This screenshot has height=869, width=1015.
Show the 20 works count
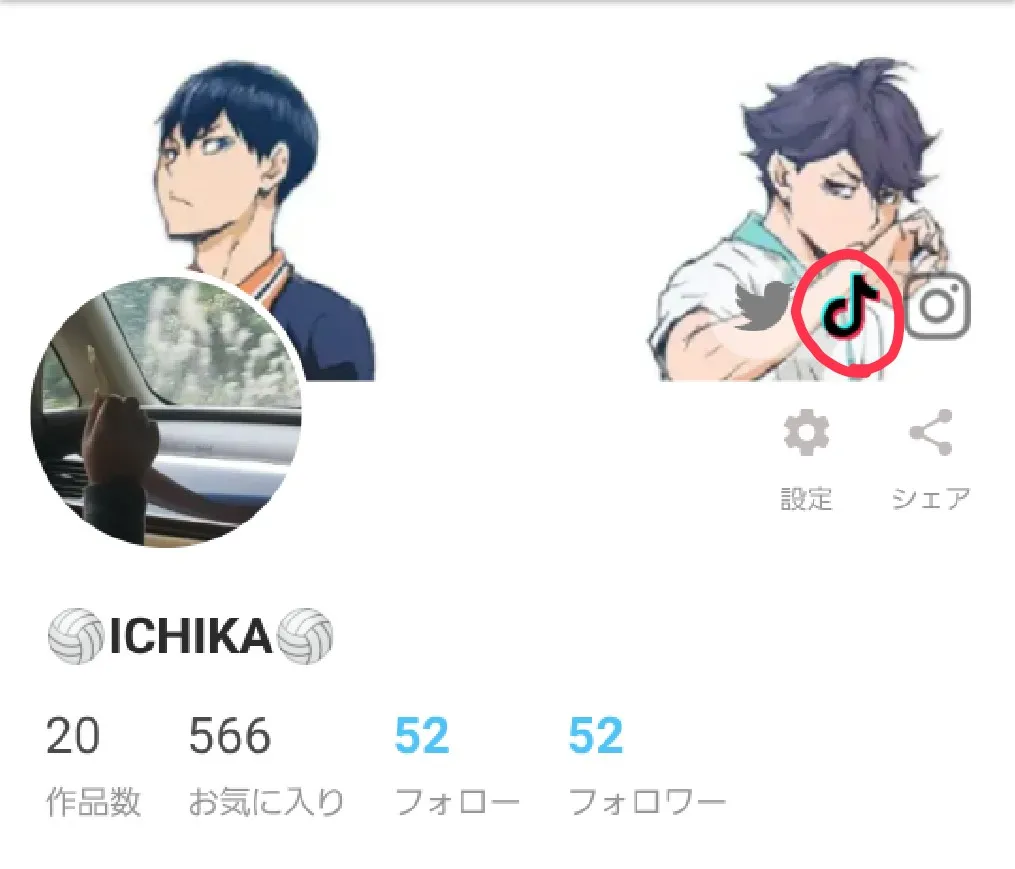pos(73,736)
